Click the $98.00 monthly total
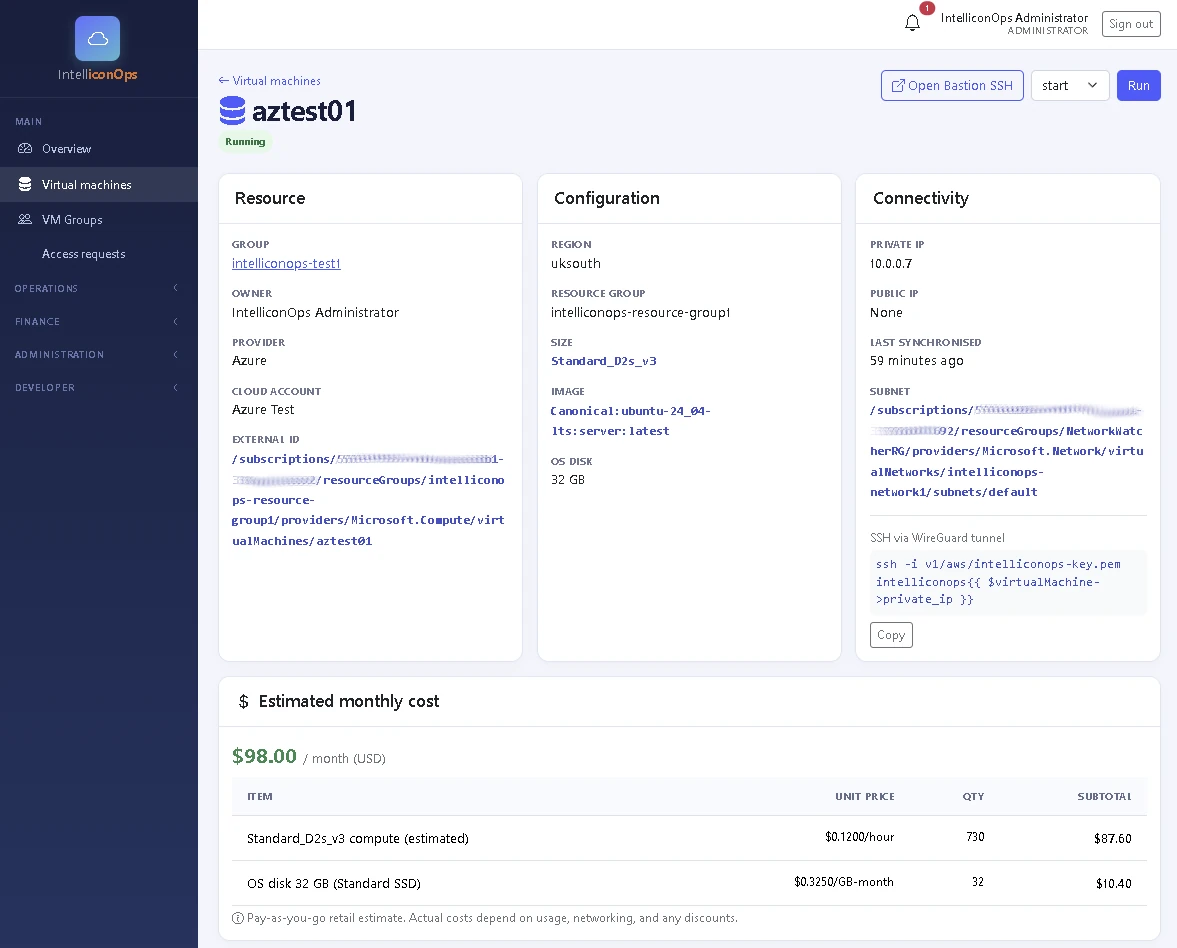 264,756
